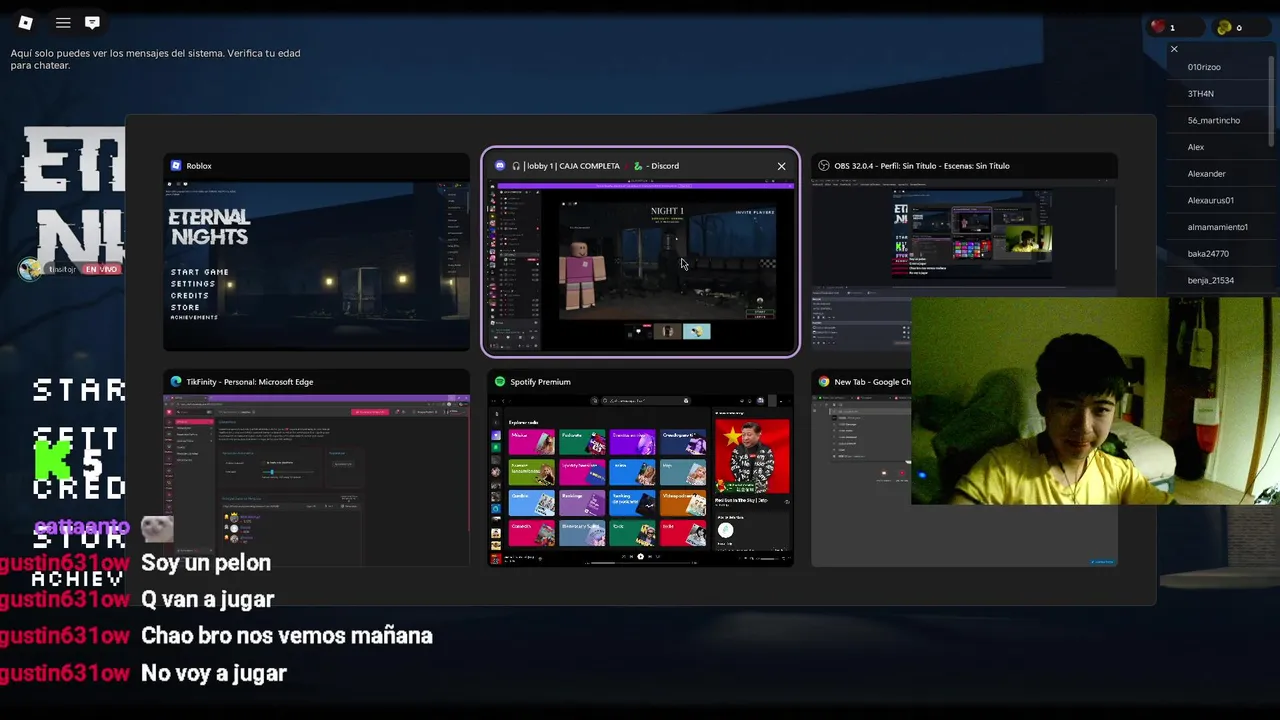Open the Roblox logo menu
Screen dimensions: 1280x720
click(26, 22)
